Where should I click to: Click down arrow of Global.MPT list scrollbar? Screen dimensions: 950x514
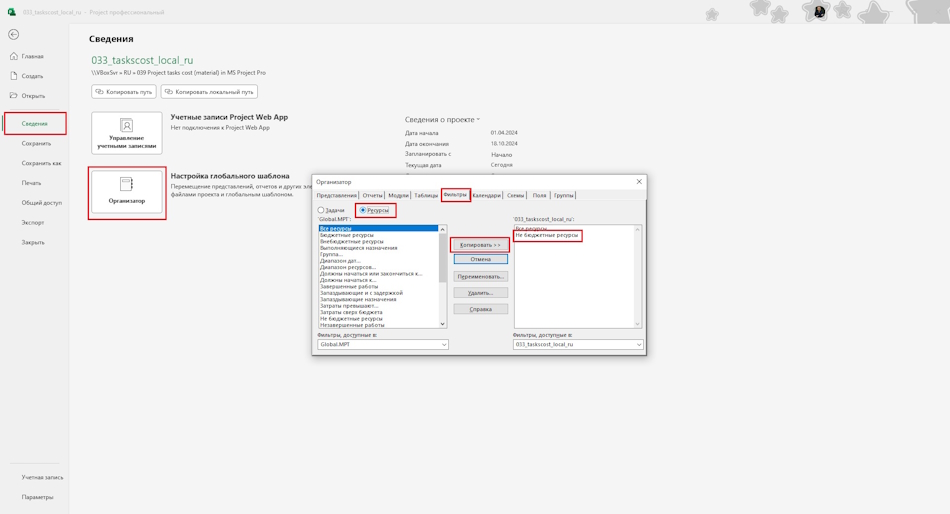442,324
